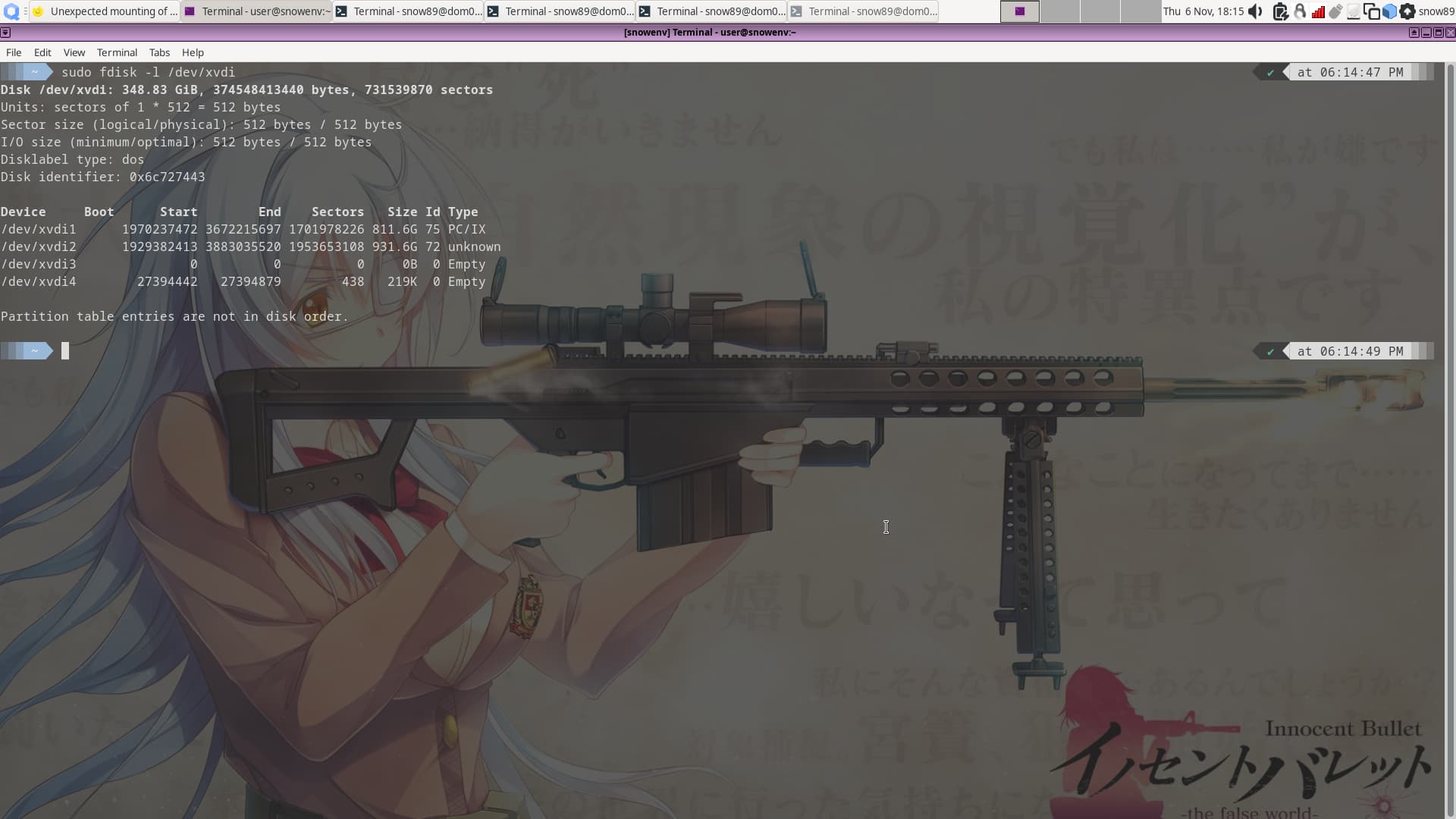Viewport: 1456px width, 819px height.
Task: Open the Qubes updater gear icon
Action: (1407, 11)
